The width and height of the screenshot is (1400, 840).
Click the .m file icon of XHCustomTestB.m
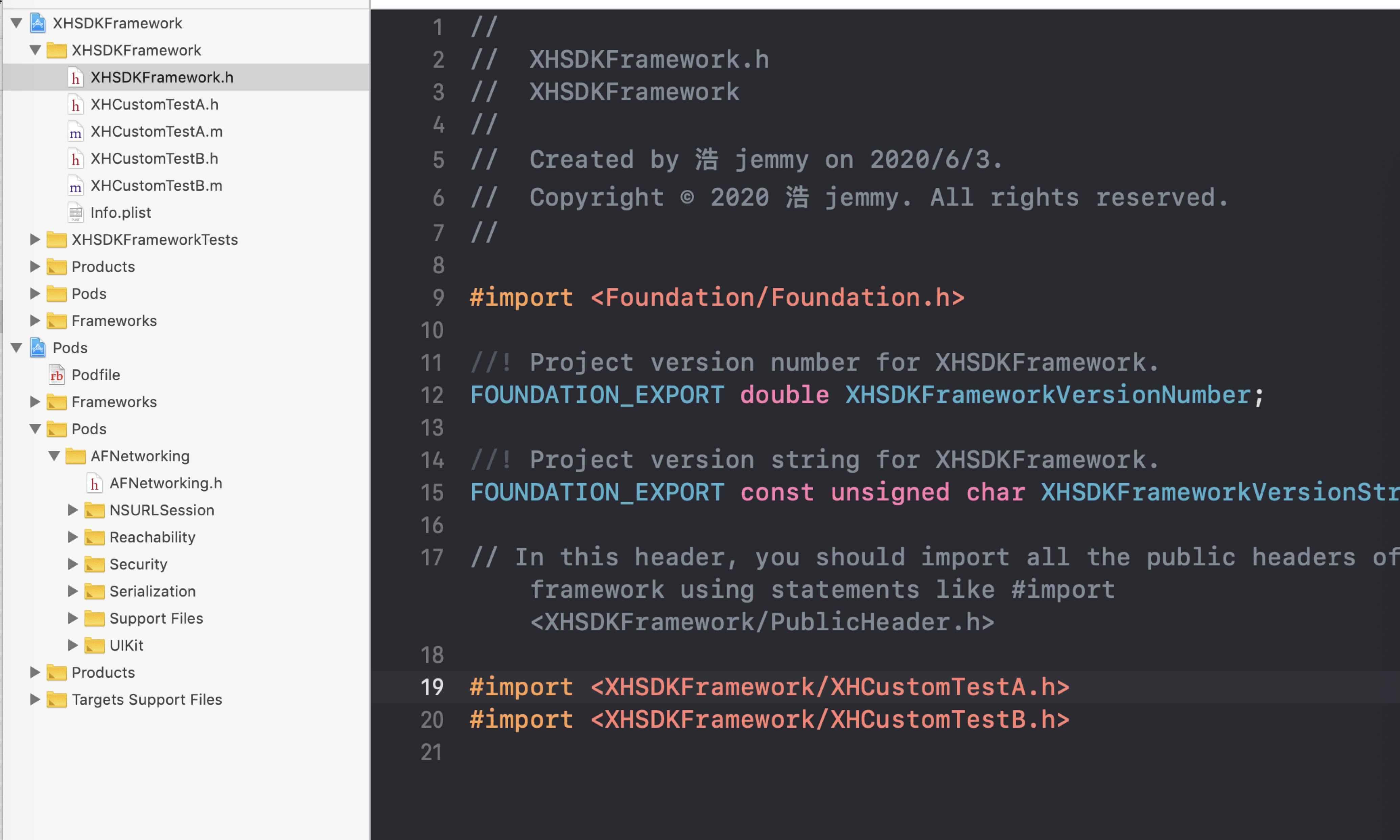click(x=75, y=186)
